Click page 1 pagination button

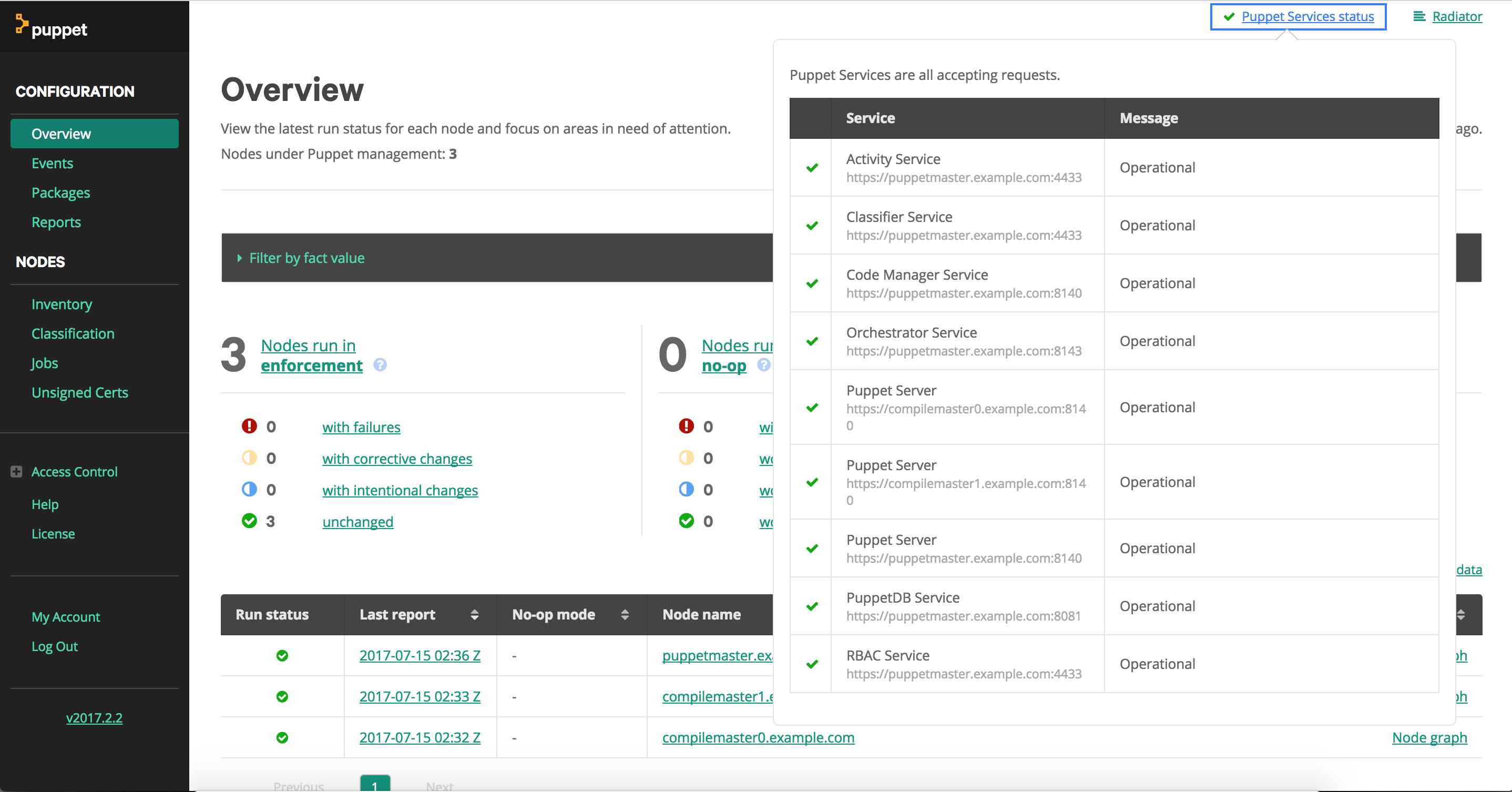[x=374, y=784]
